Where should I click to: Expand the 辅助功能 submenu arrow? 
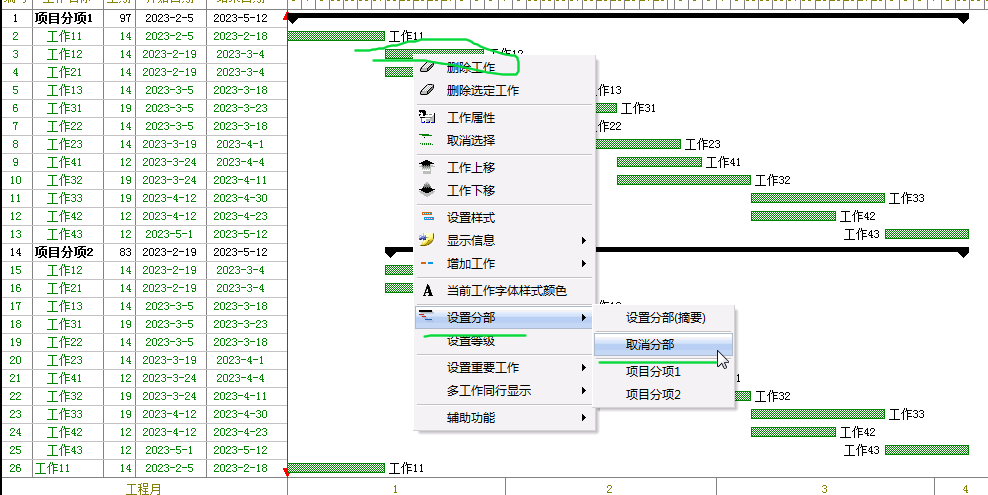click(584, 418)
